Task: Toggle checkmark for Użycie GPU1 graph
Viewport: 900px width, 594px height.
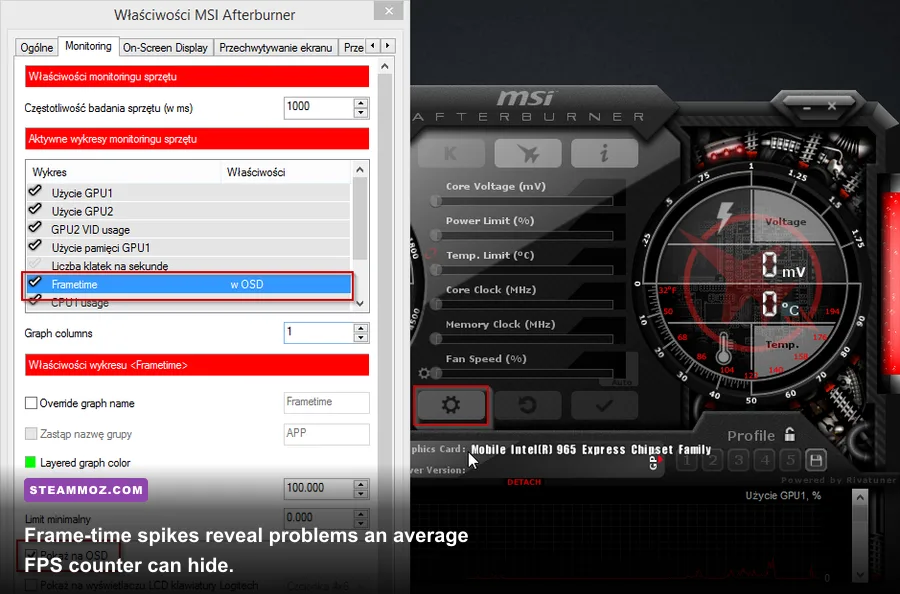Action: (x=35, y=191)
